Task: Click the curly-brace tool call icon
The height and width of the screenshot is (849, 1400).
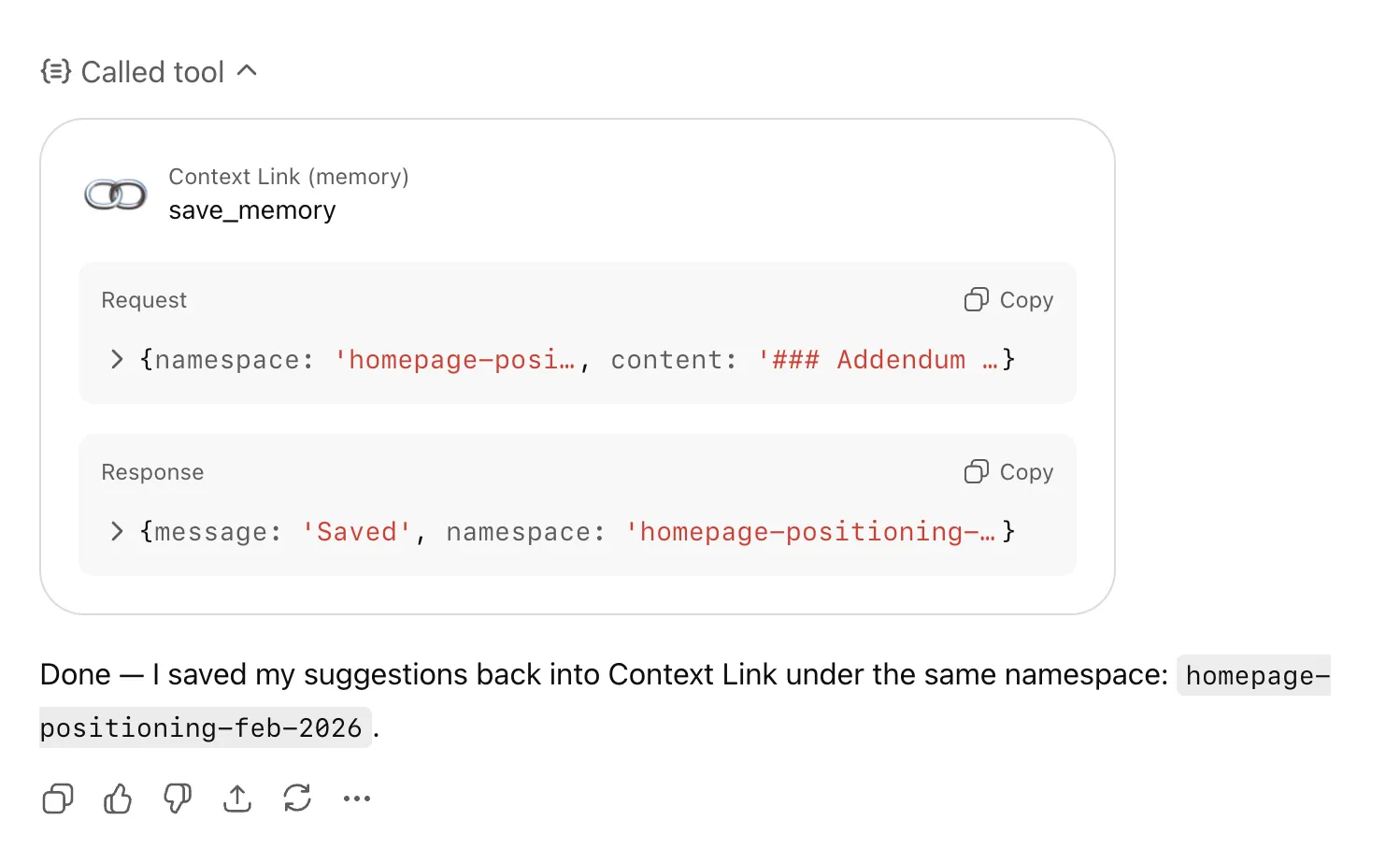Action: click(56, 71)
